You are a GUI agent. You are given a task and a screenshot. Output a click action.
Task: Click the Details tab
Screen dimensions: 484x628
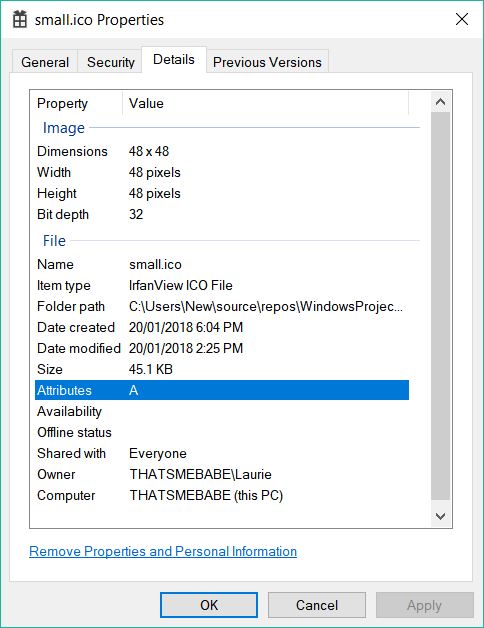coord(174,60)
